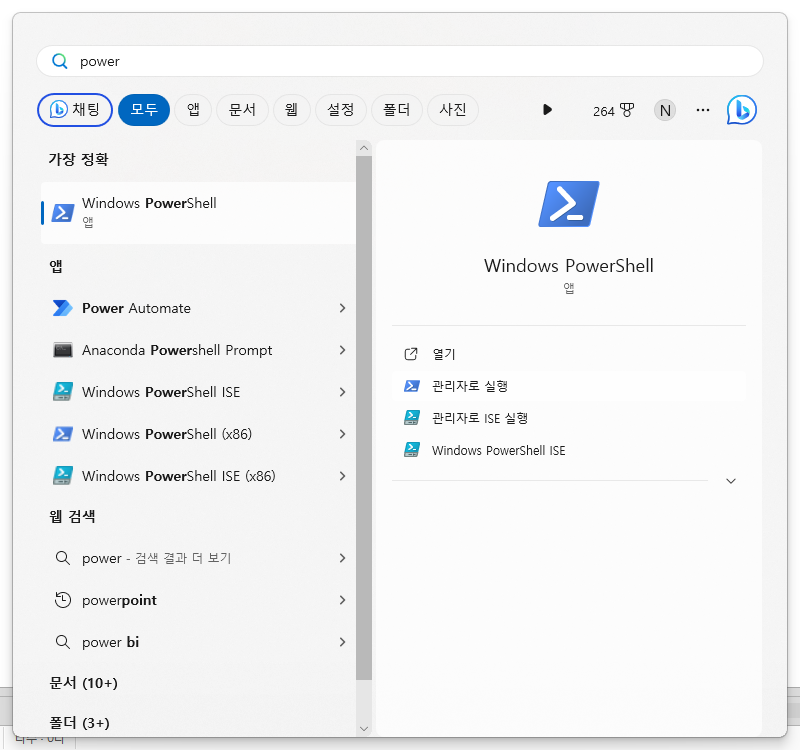
Task: Expand Windows PowerShell (x86) chevron
Action: (342, 434)
